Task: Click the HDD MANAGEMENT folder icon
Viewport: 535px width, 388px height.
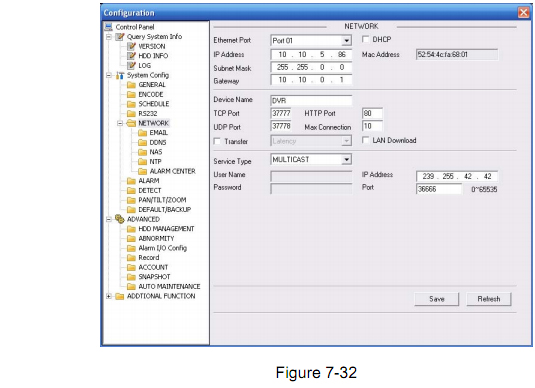Action: pyautogui.click(x=131, y=229)
